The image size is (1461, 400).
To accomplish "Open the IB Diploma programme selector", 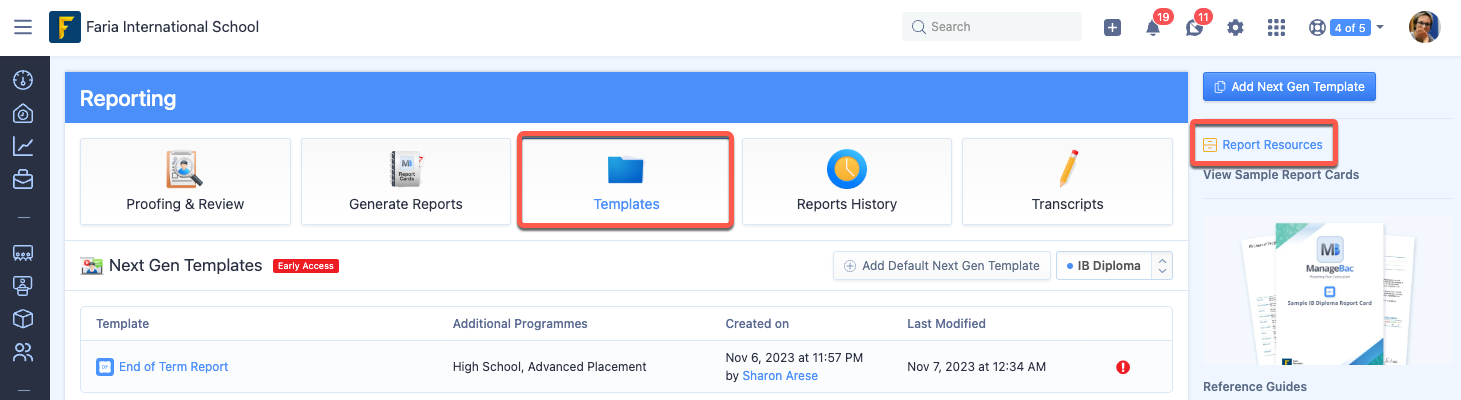I will click(1114, 266).
